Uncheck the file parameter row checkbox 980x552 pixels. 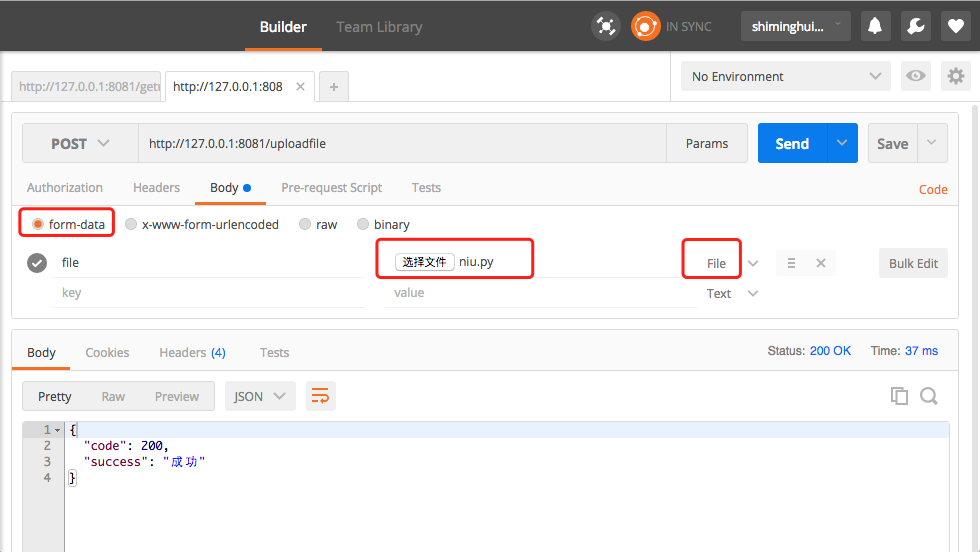[37, 263]
